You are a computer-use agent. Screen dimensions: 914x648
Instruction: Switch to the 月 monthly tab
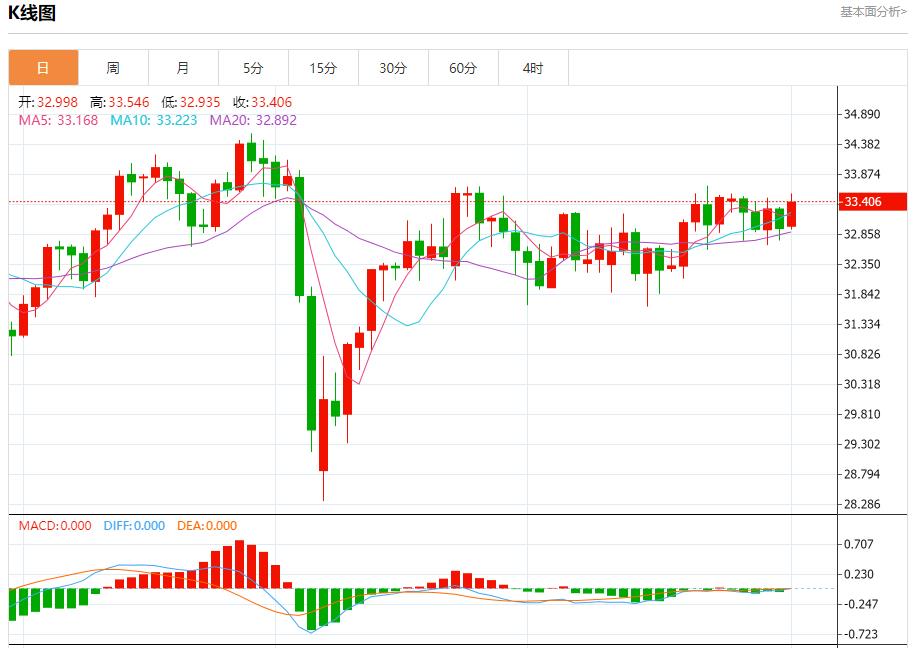183,68
